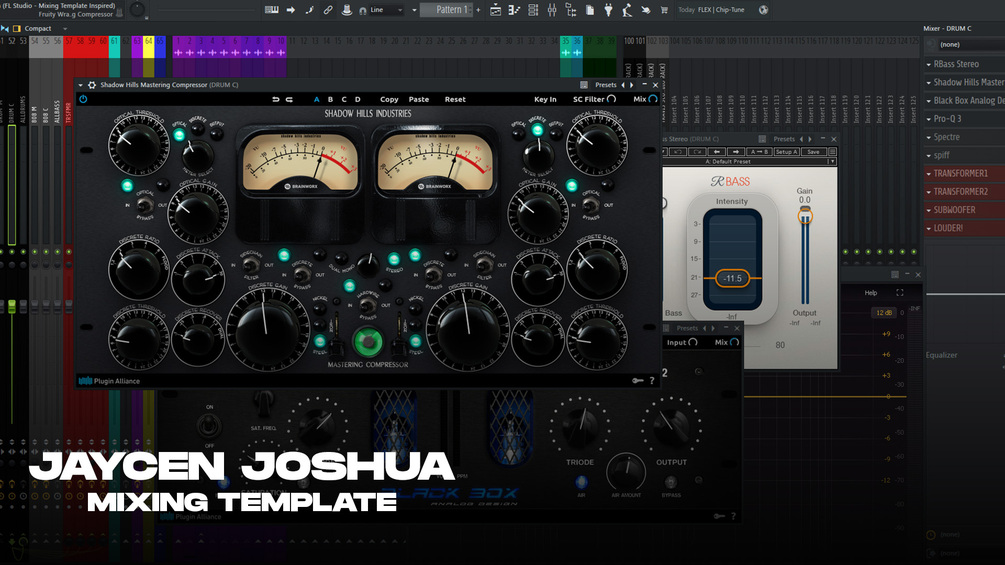Click the Paste button in Shadow Hills

click(x=419, y=99)
